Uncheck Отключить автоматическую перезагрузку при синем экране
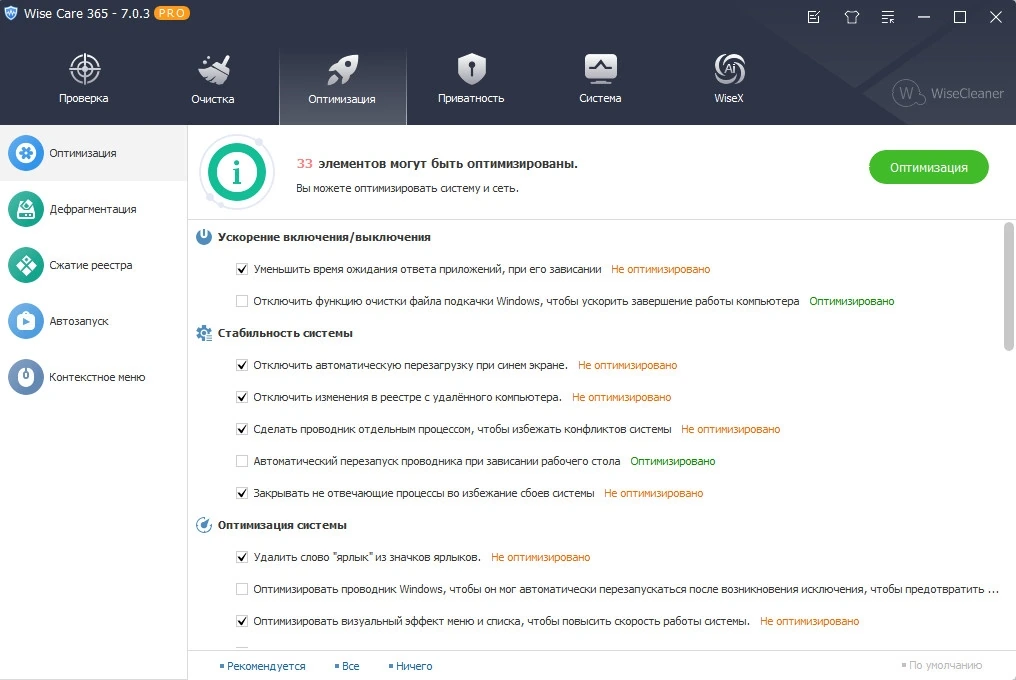Viewport: 1016px width, 680px height. click(x=242, y=365)
